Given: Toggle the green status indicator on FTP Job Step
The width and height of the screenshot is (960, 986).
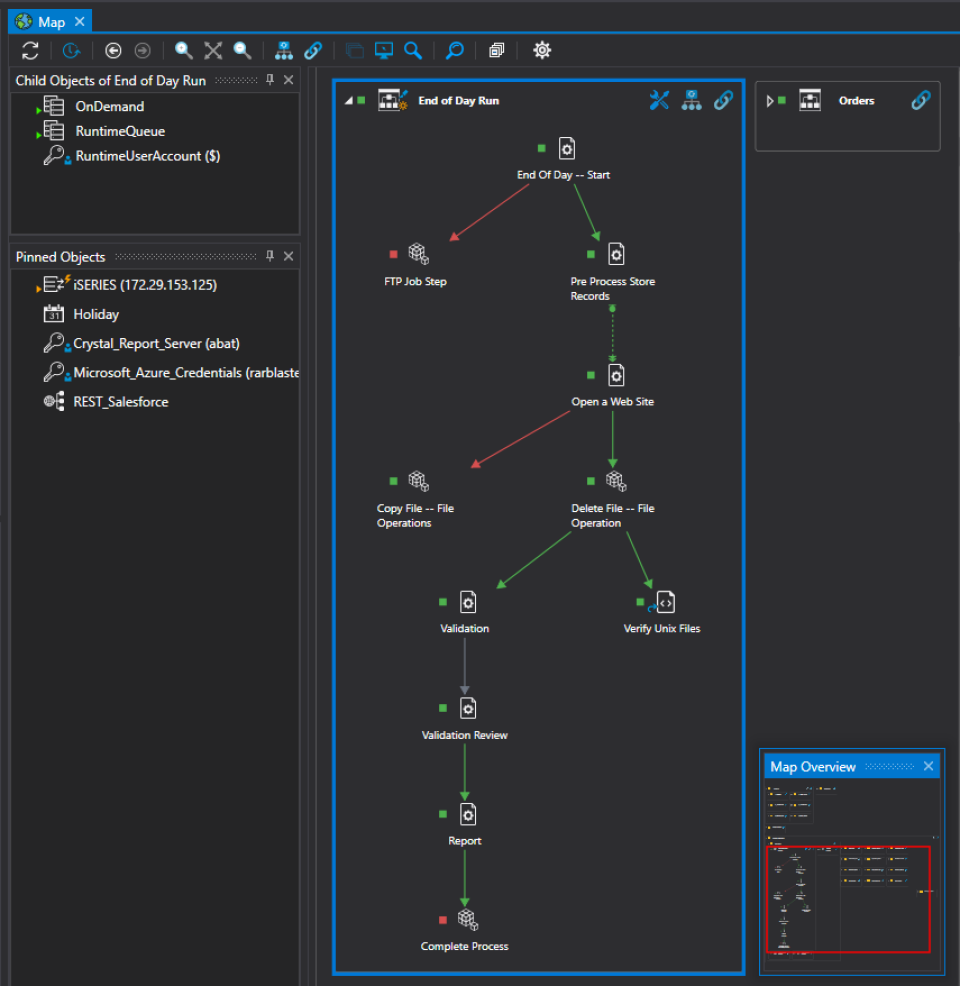Looking at the screenshot, I should [x=393, y=254].
